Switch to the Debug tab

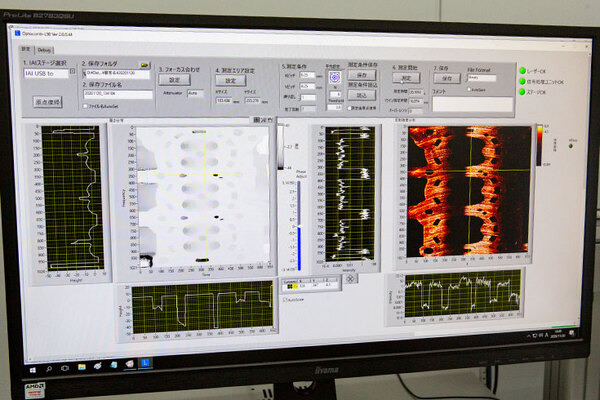(x=45, y=49)
